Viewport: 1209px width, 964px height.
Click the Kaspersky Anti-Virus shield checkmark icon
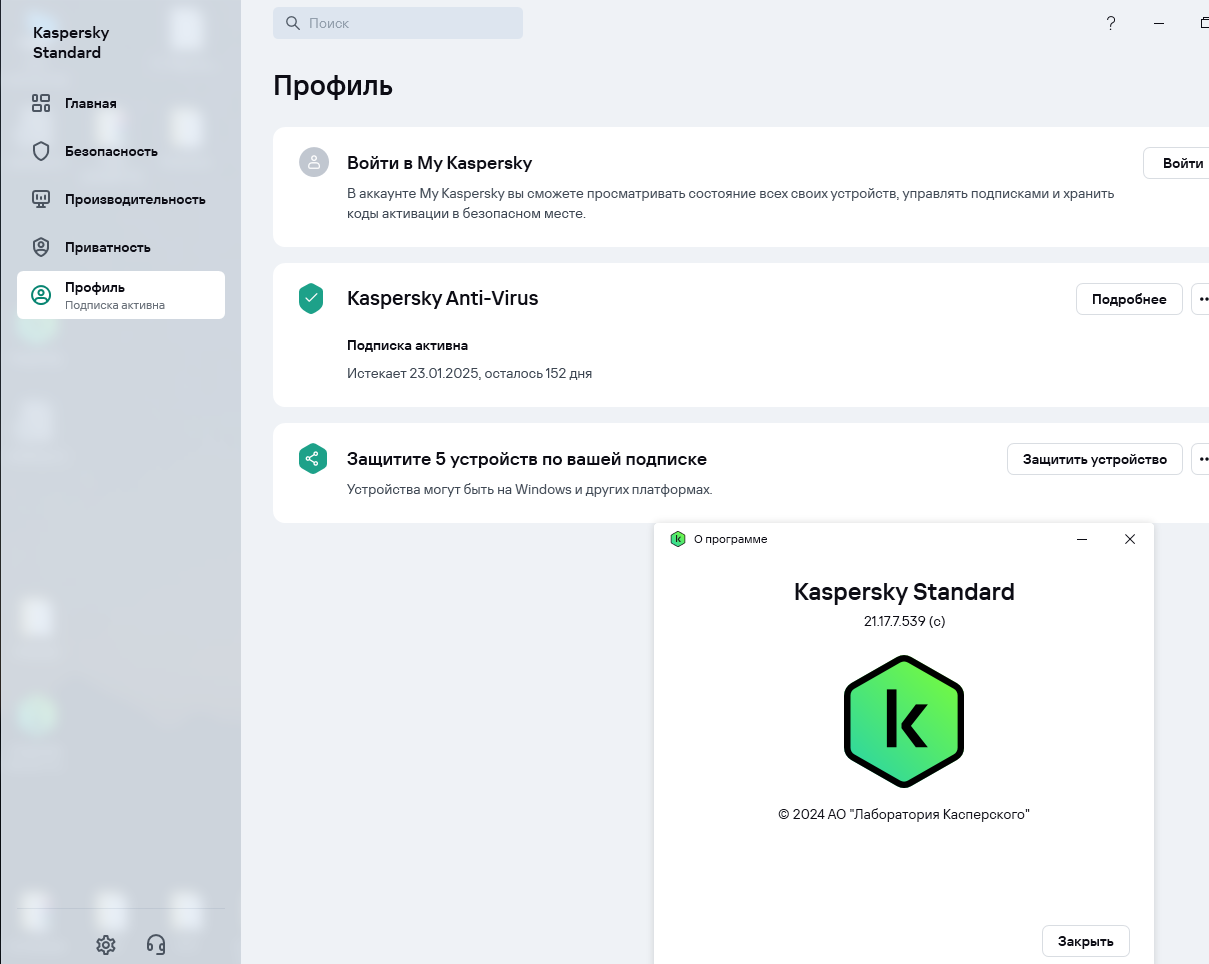(x=312, y=298)
